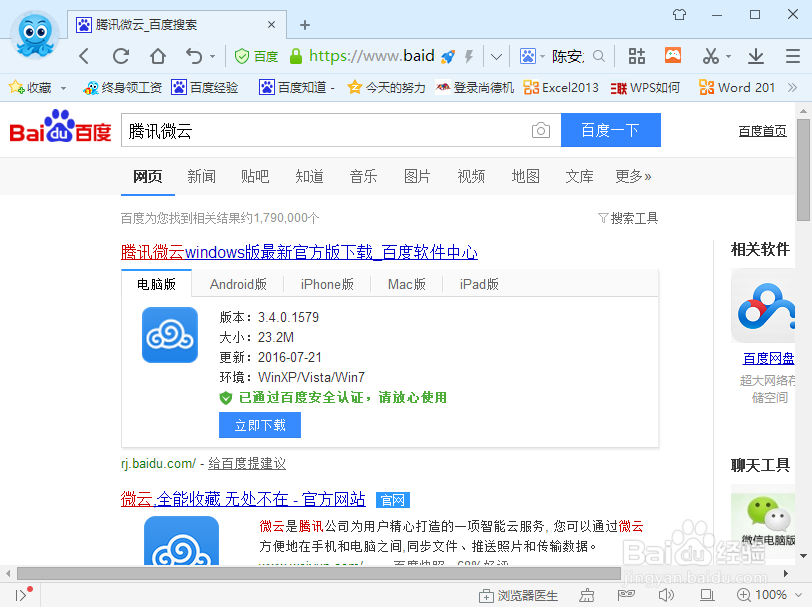
Task: Click the Weiyun cloud app icon in download card
Action: (170, 335)
